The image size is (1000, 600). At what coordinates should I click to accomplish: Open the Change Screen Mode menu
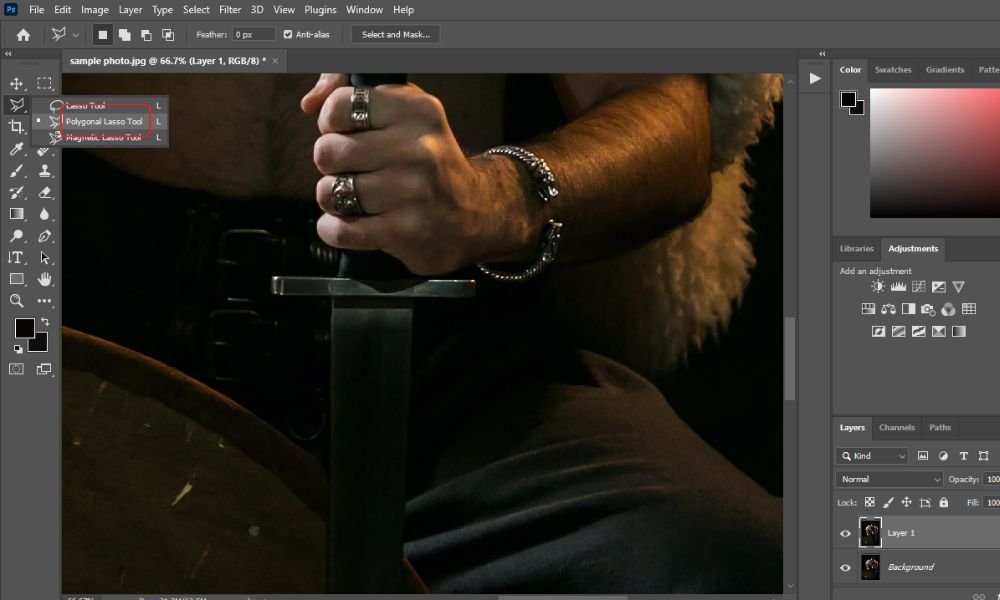(x=44, y=369)
